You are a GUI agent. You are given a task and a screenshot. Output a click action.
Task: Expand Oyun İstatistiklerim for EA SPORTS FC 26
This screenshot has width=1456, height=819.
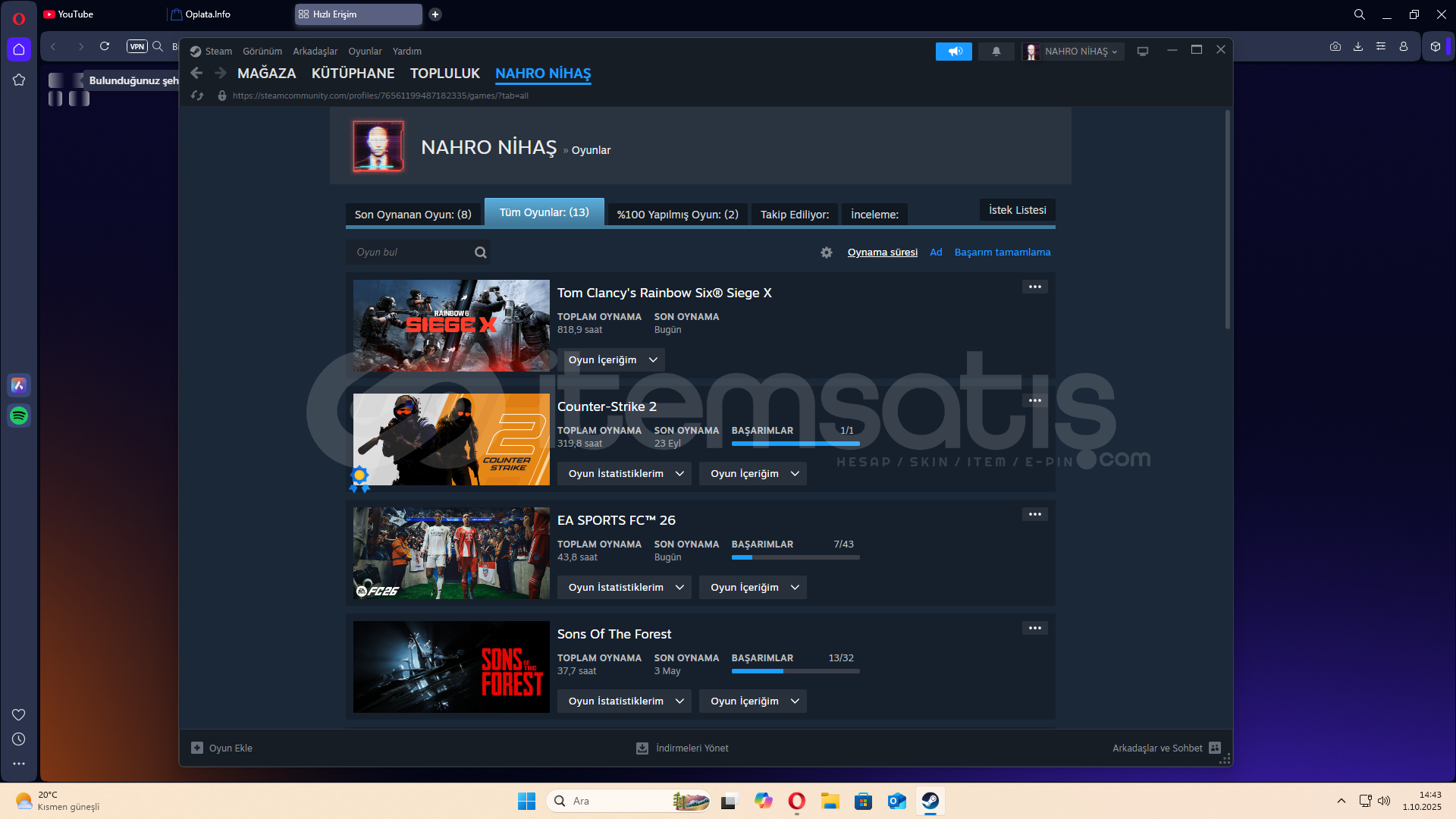(x=624, y=588)
